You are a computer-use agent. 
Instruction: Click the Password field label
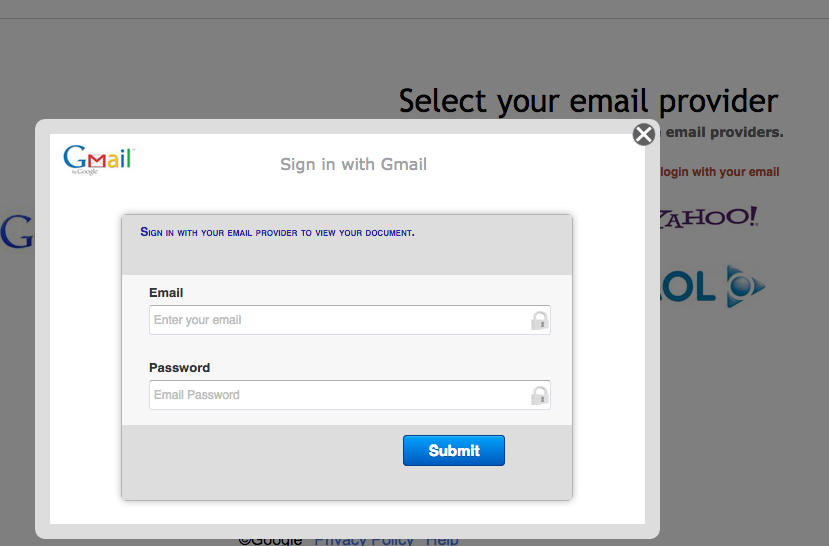[179, 368]
